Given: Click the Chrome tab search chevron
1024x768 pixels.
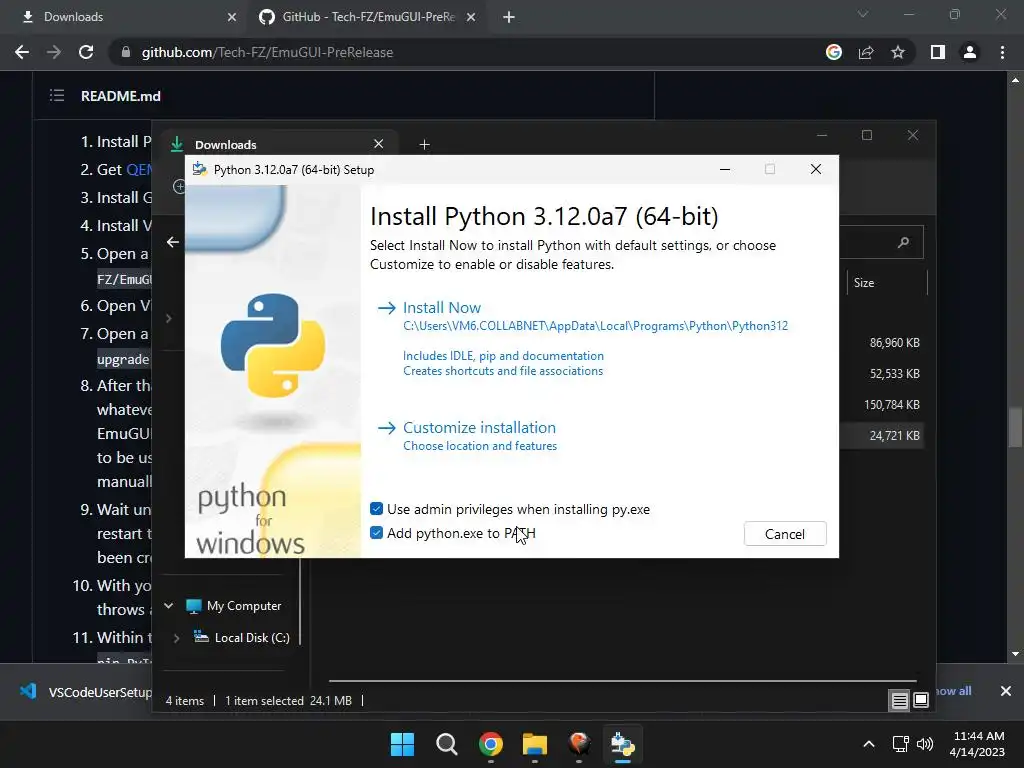Looking at the screenshot, I should point(863,14).
